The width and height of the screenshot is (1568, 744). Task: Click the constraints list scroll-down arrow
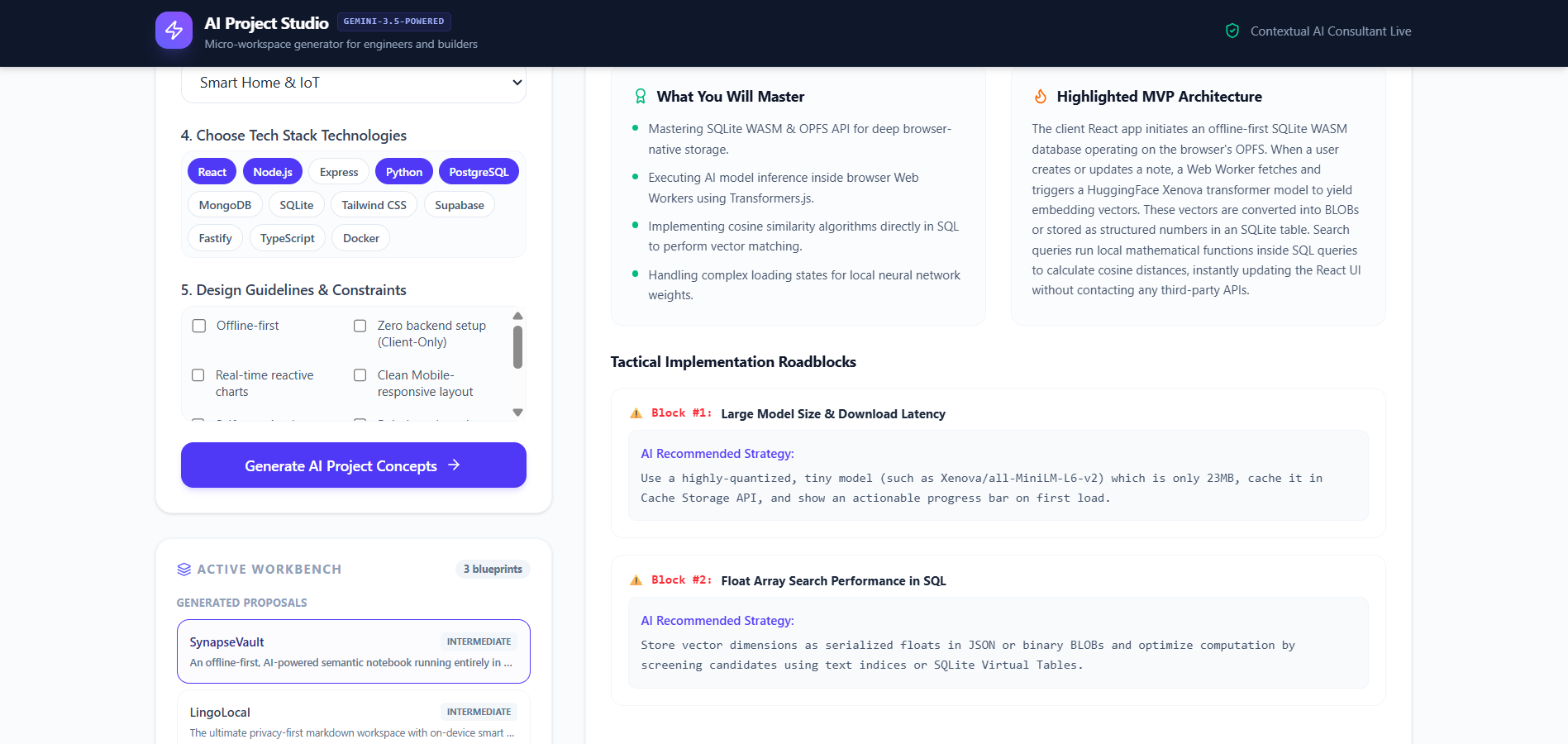coord(518,413)
